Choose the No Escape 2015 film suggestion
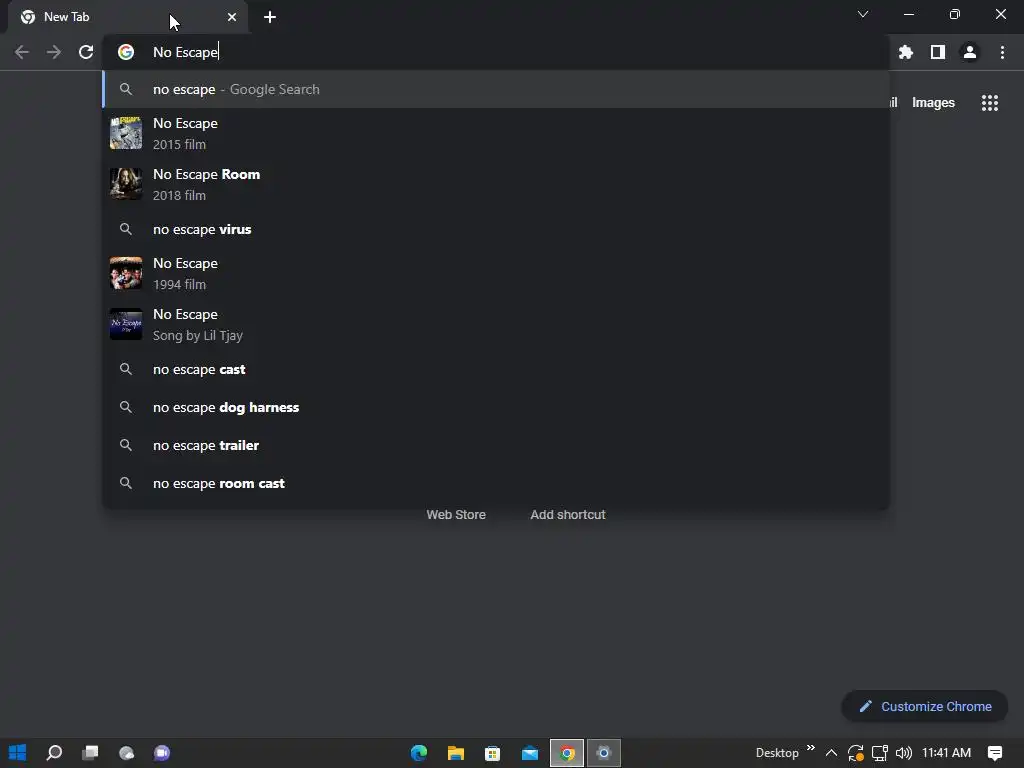The width and height of the screenshot is (1024, 768). point(496,133)
